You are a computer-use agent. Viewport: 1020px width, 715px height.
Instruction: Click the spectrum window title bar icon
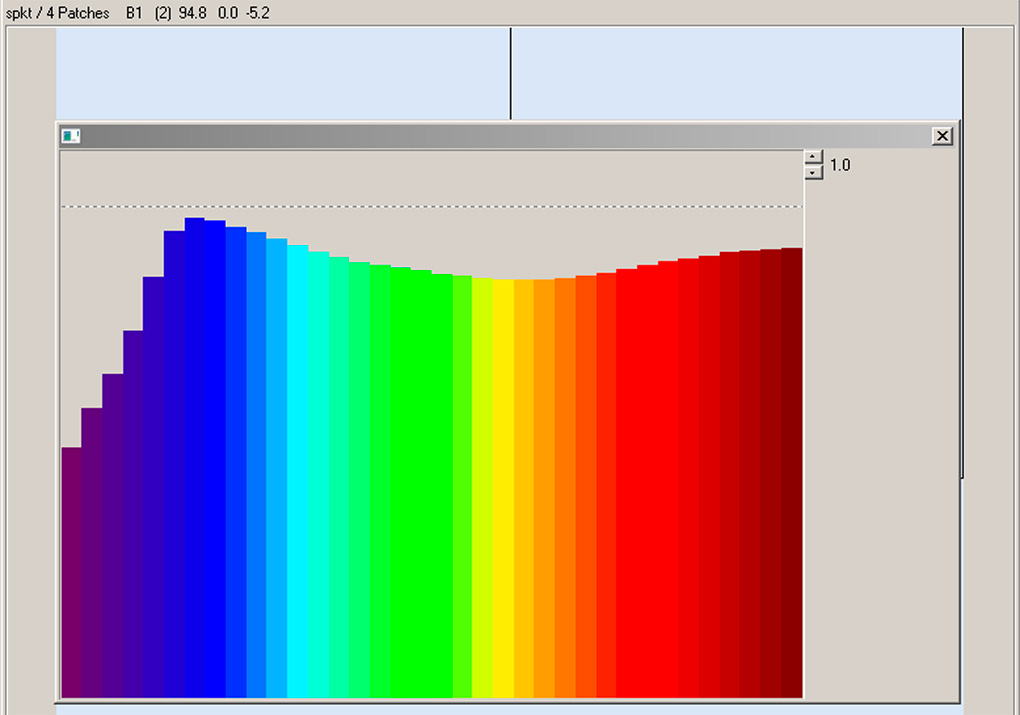[71, 136]
